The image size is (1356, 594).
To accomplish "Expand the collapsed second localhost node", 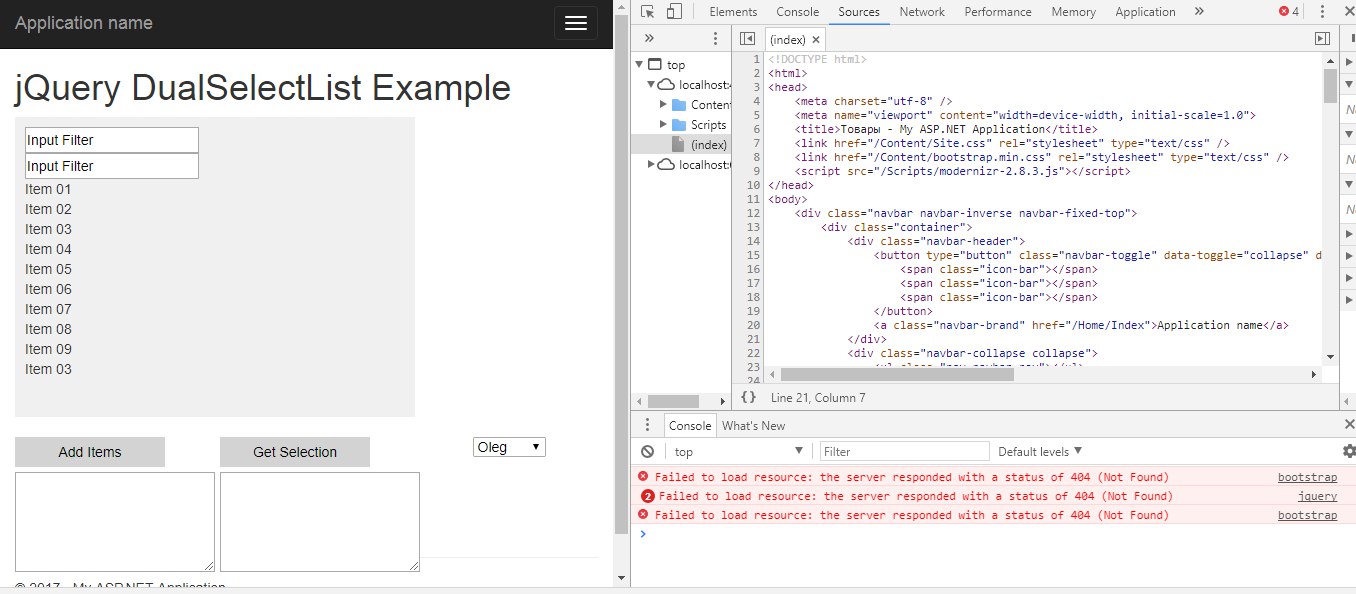I will (x=651, y=165).
